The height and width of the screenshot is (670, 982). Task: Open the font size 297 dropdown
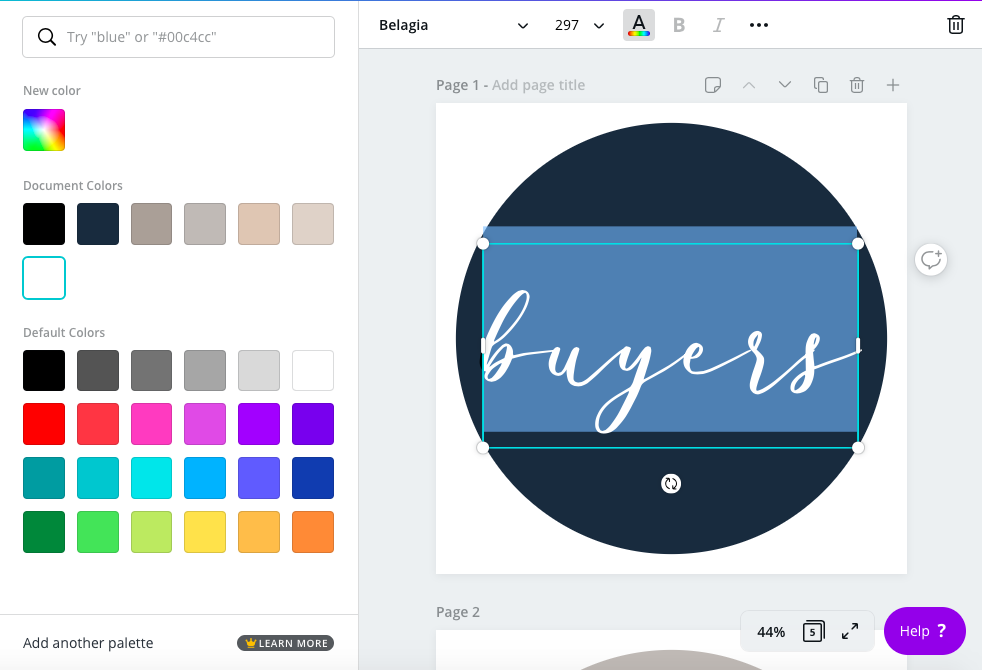[579, 25]
